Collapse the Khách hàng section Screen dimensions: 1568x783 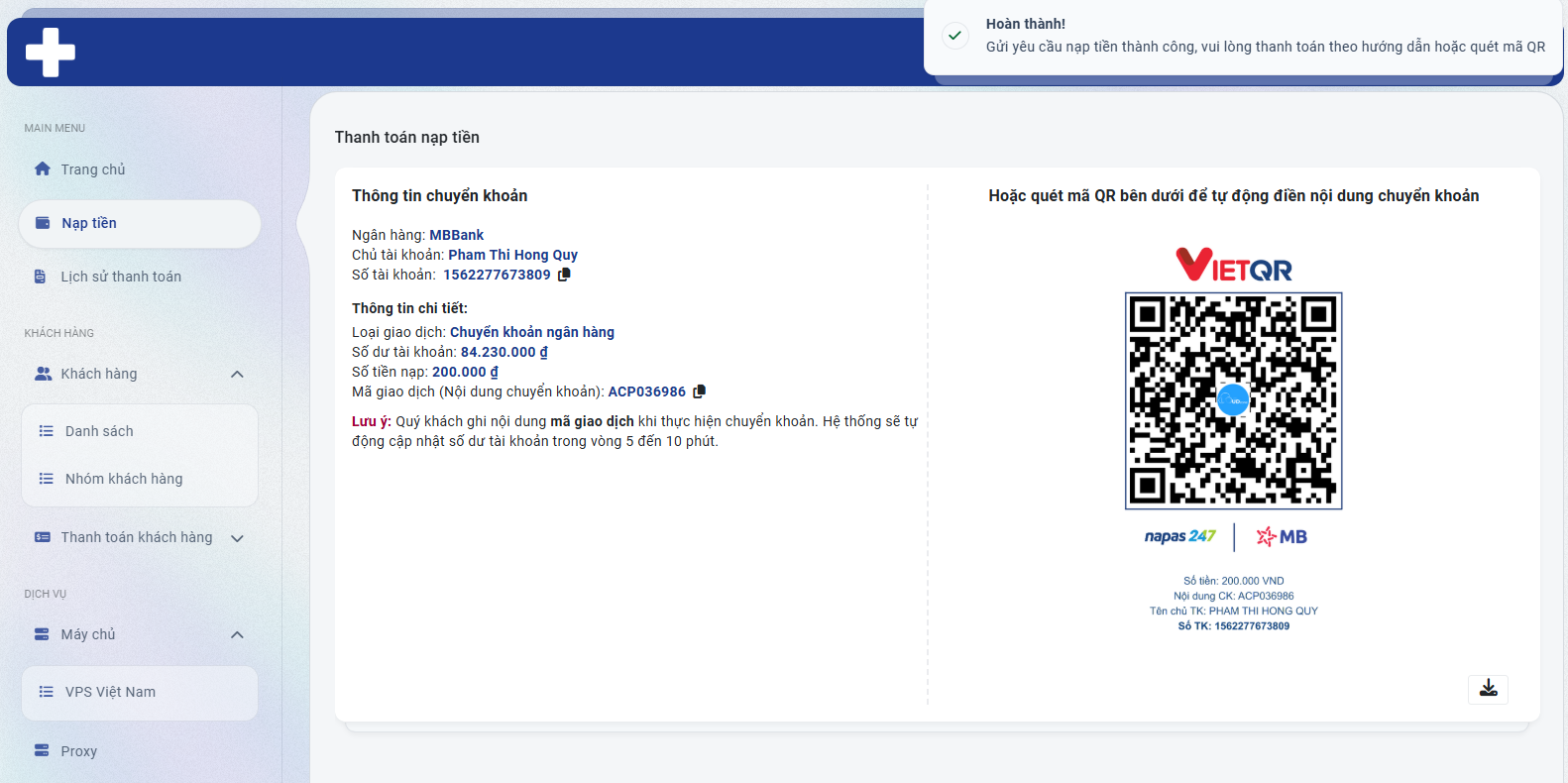point(237,374)
